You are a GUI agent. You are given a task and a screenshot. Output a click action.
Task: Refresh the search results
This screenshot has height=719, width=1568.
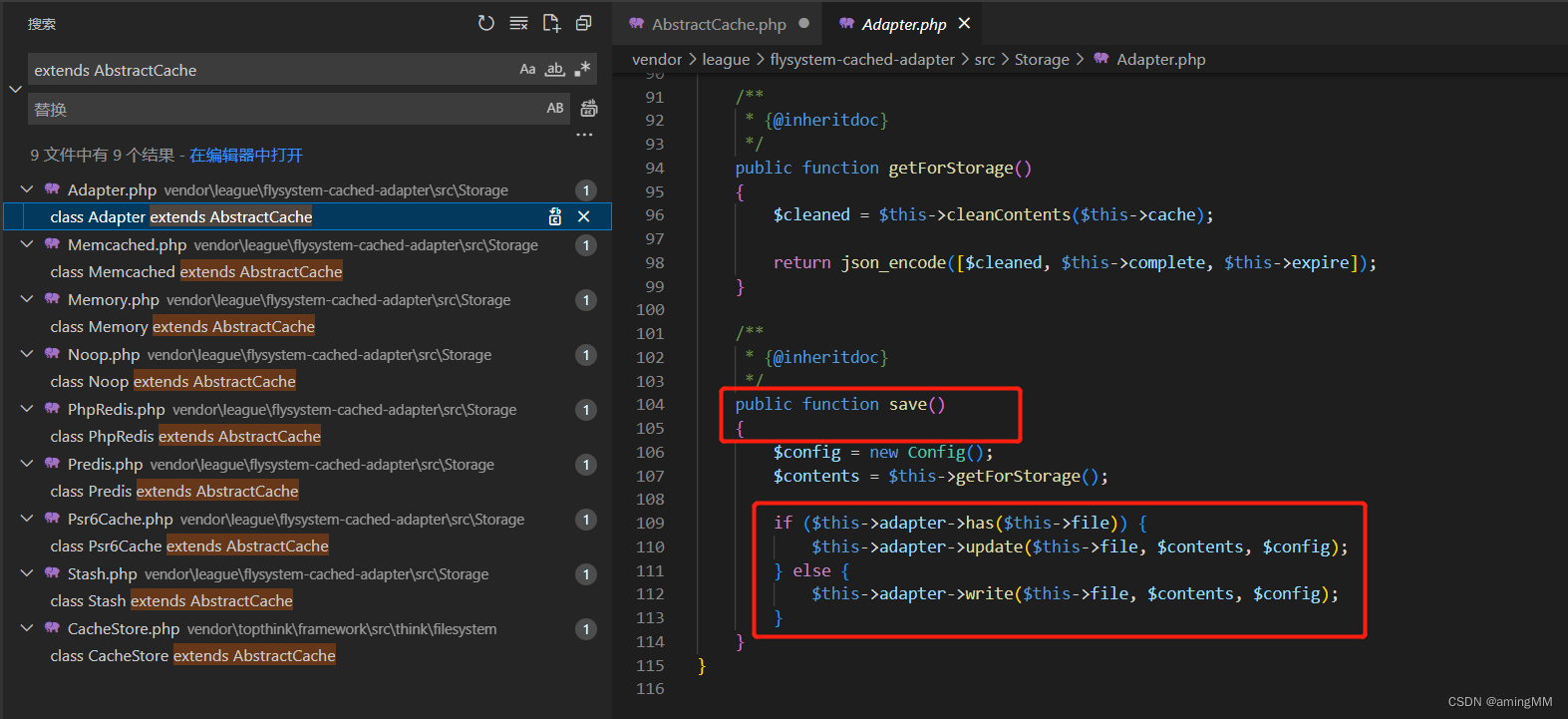point(486,23)
